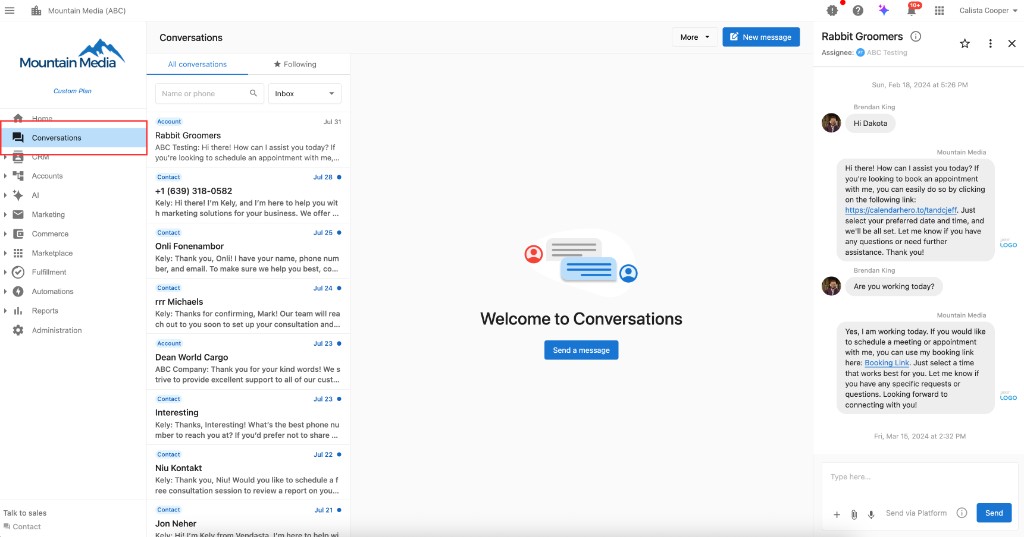Click the Send a message button

(581, 350)
